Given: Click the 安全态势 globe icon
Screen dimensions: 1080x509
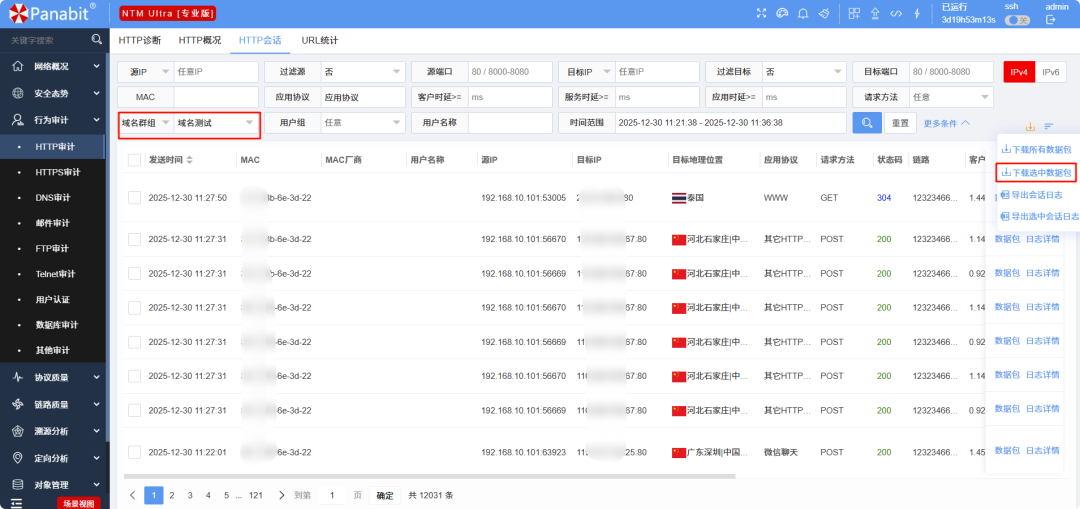Looking at the screenshot, I should (x=19, y=93).
